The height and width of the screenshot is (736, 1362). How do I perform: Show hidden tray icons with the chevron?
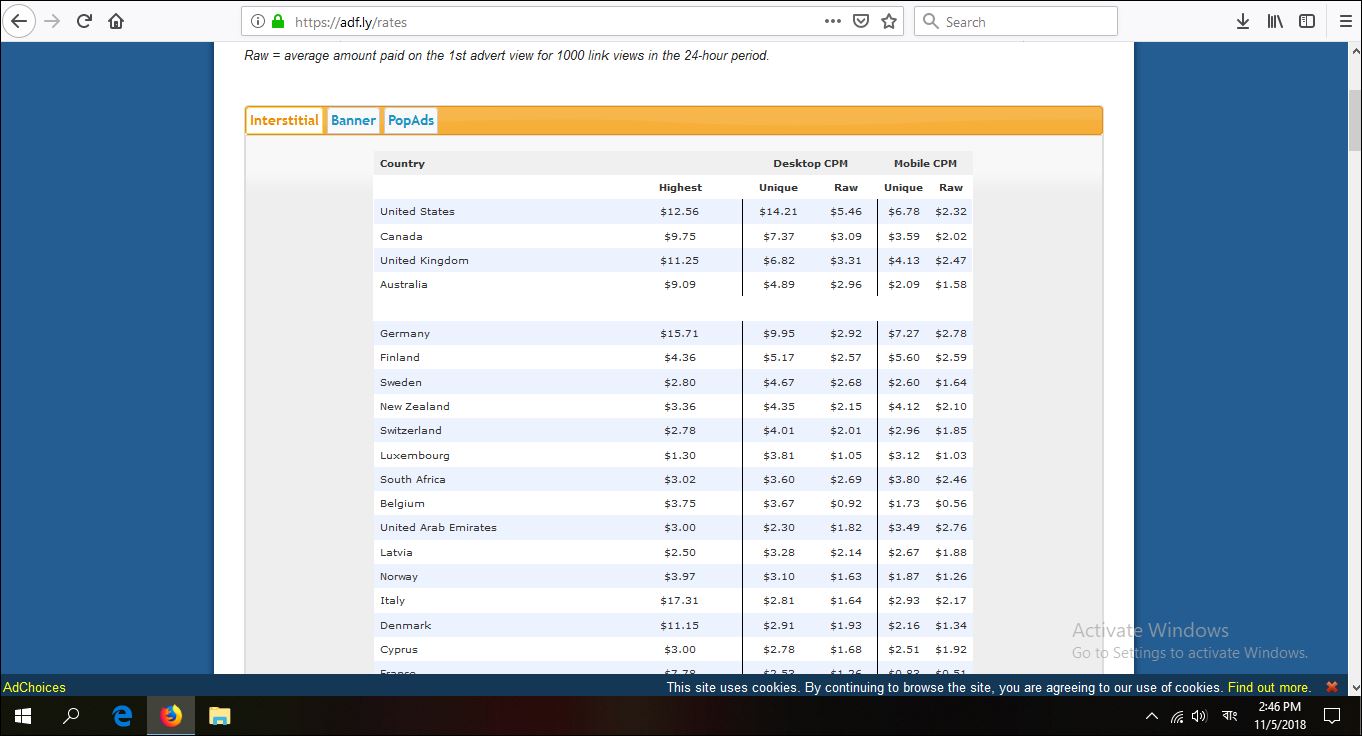pos(1151,716)
